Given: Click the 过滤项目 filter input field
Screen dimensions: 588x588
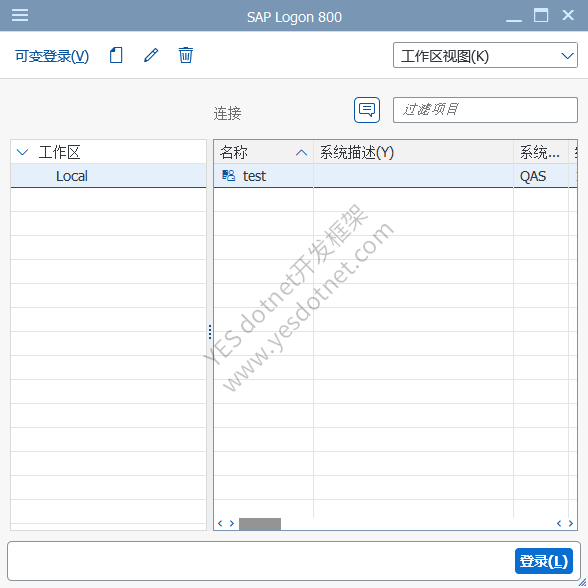Looking at the screenshot, I should 485,110.
